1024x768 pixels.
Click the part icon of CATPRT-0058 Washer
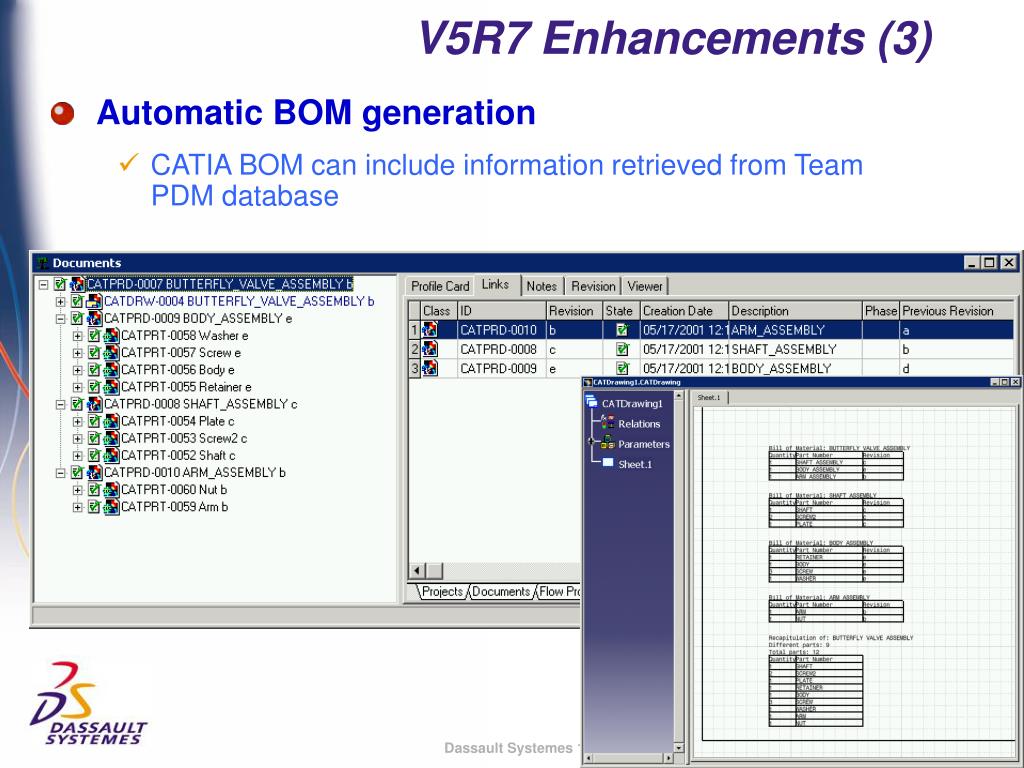point(112,336)
